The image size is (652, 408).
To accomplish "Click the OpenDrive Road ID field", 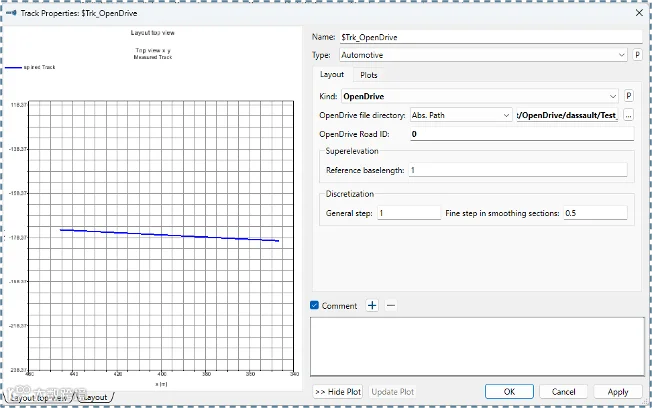I will click(522, 134).
